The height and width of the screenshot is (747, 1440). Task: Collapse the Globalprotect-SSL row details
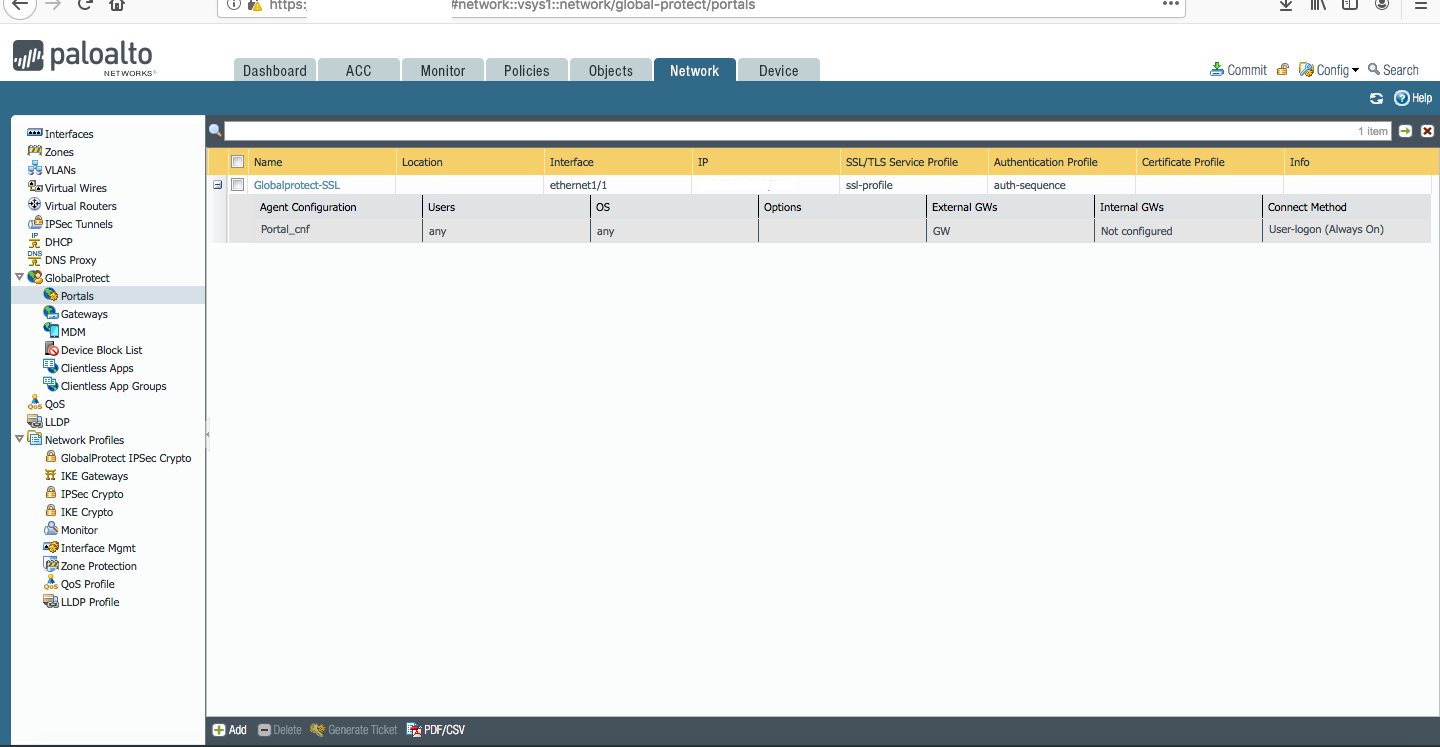(x=217, y=185)
